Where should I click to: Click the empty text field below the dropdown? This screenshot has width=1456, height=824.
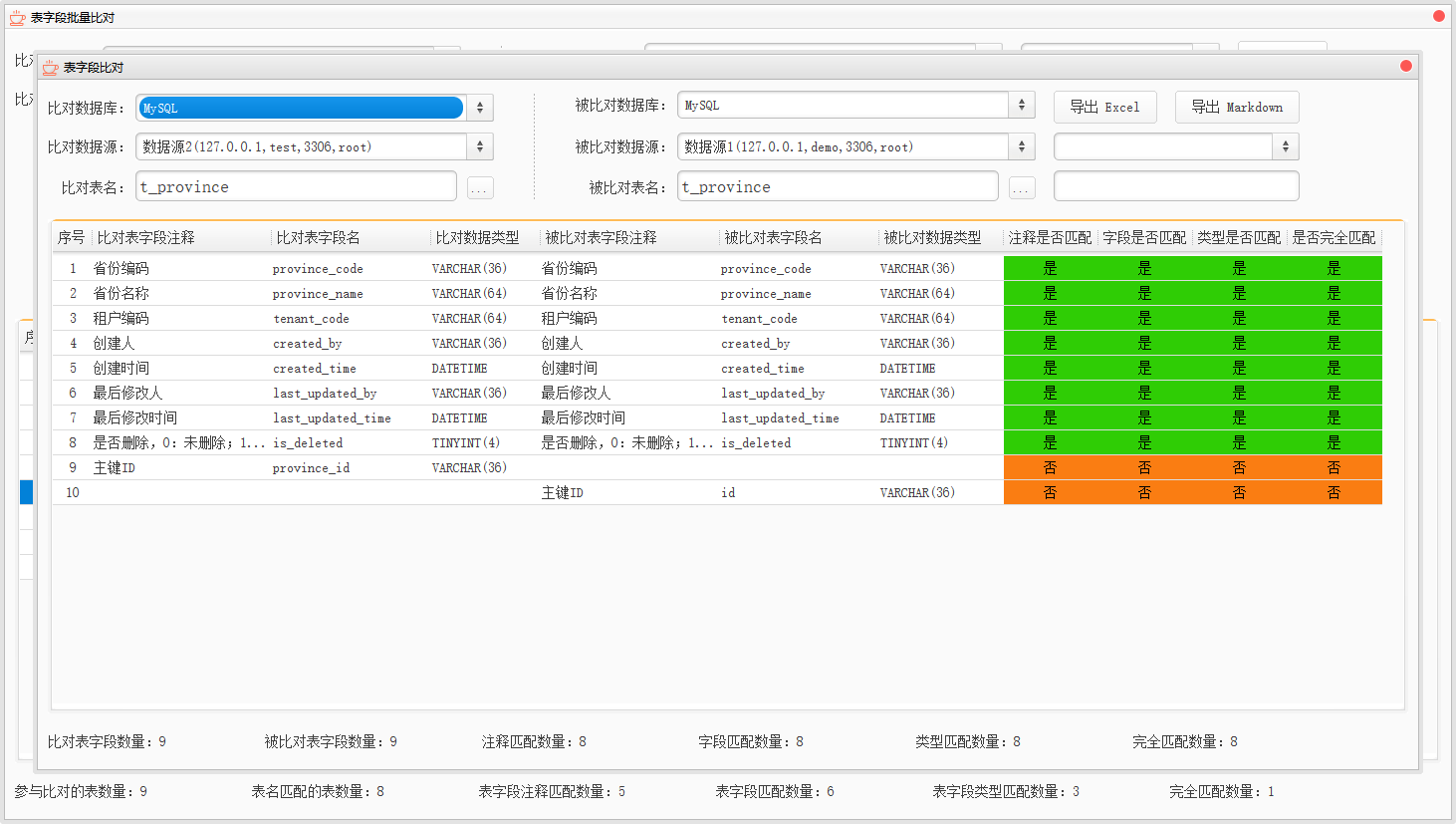1175,187
